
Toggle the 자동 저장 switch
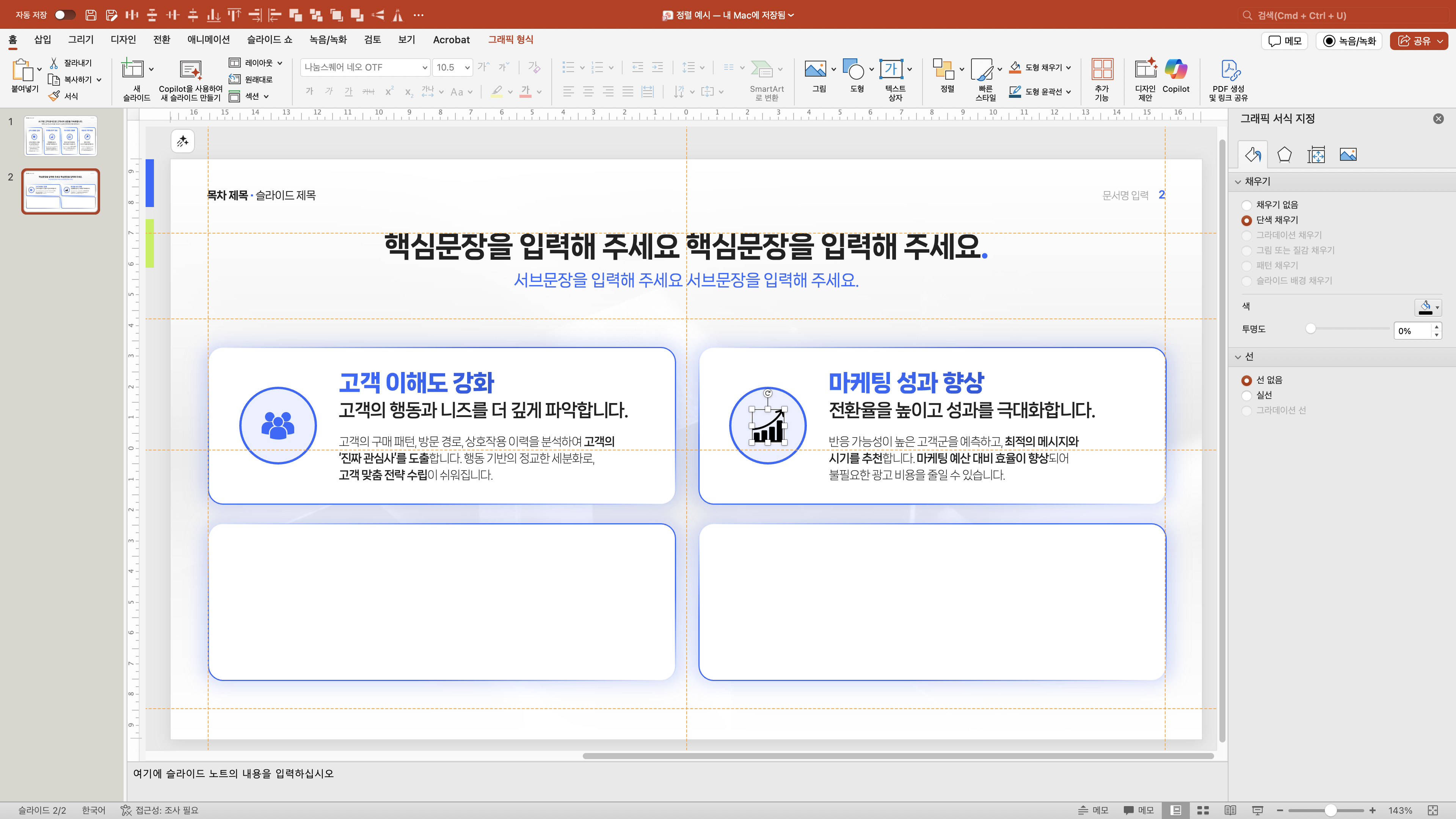pos(64,15)
